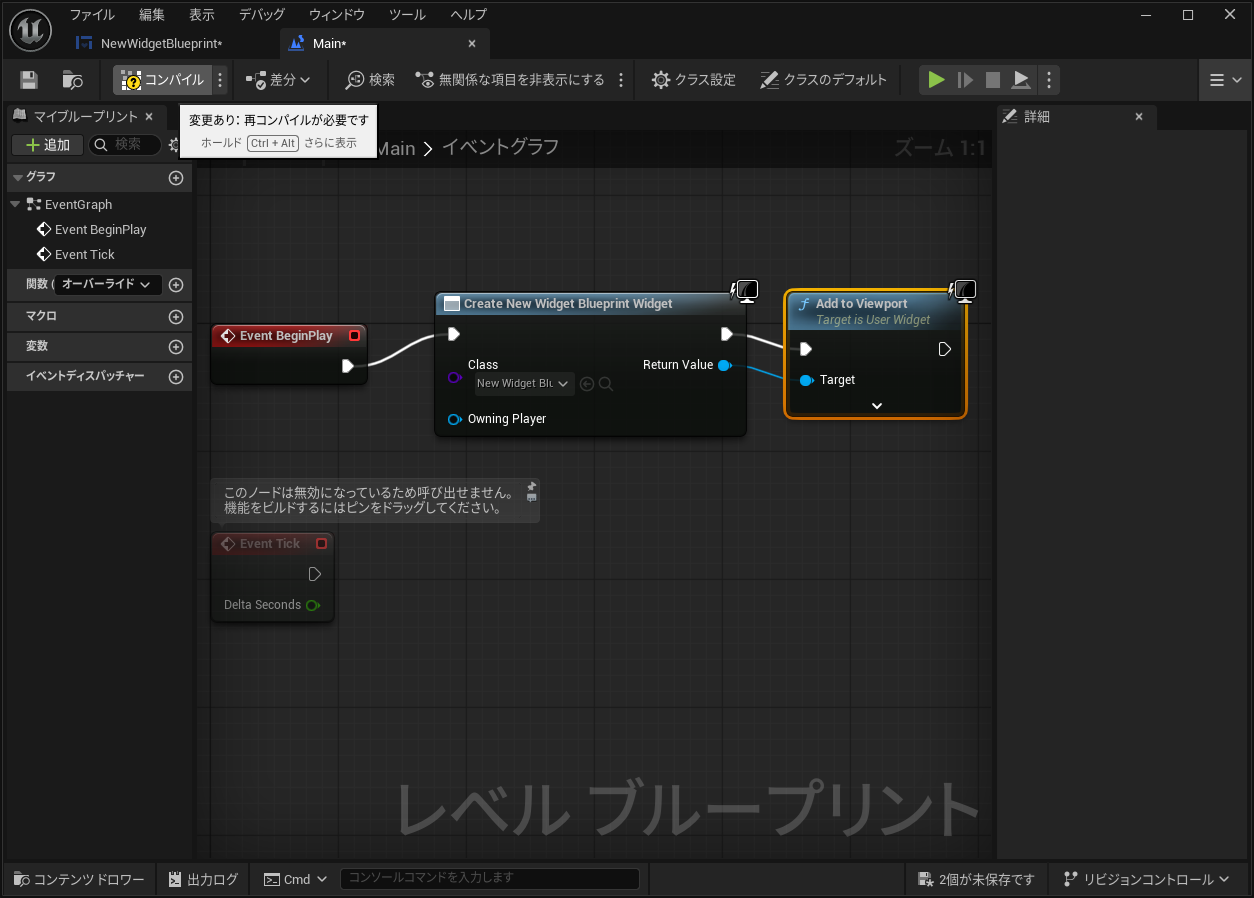Collapse the EventGraph tree node
This screenshot has height=898, width=1254.
click(15, 204)
